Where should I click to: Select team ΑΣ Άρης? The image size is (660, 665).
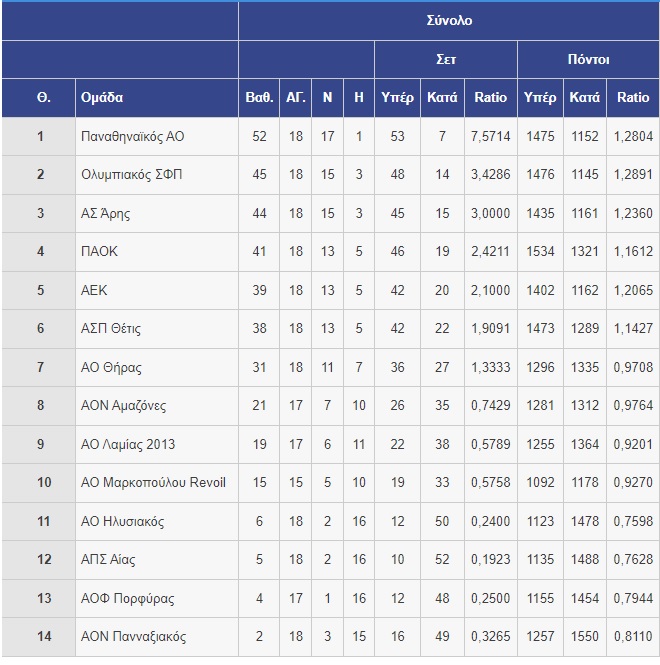pos(105,213)
